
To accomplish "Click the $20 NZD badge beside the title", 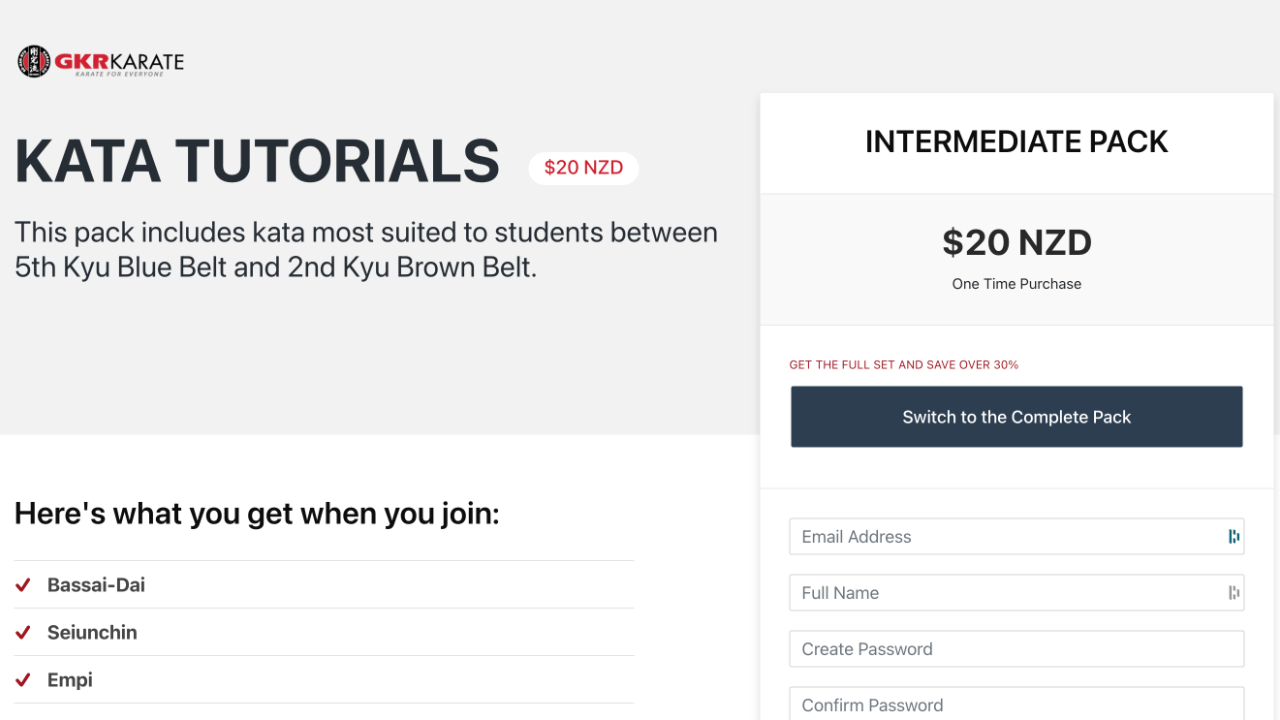I will click(x=583, y=168).
